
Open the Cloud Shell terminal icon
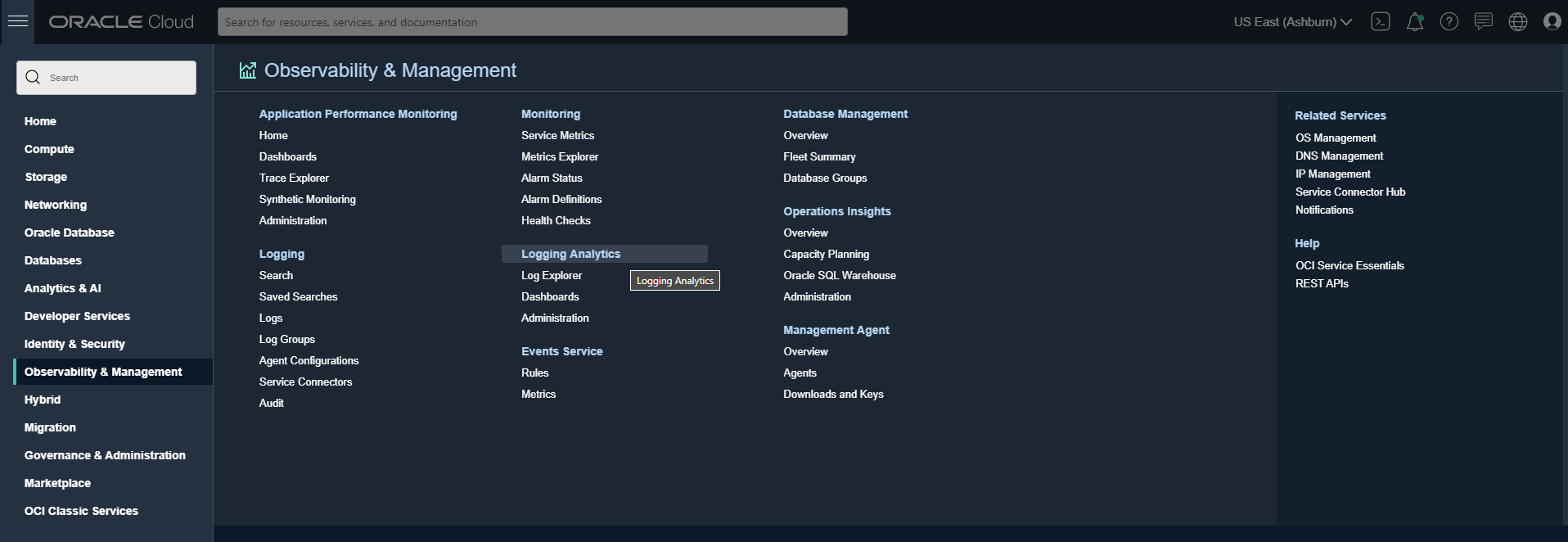[1381, 22]
